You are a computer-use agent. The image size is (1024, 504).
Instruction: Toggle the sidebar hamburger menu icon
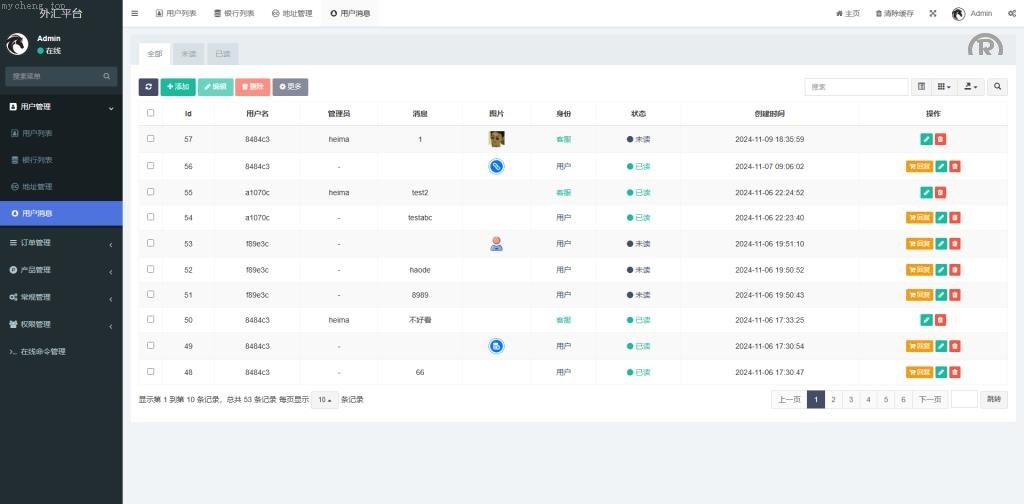point(135,13)
